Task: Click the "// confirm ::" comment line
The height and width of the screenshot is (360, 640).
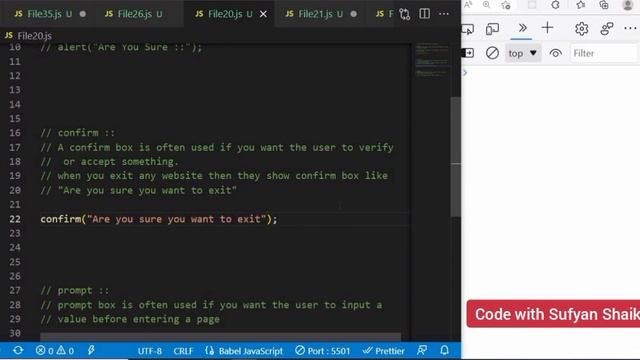Action: pyautogui.click(x=78, y=133)
